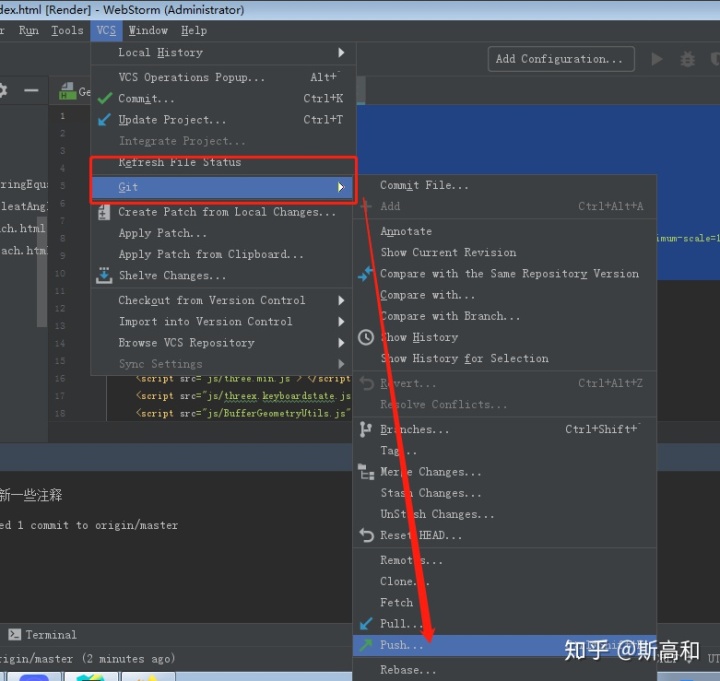Expand Checkout from Version Control submenu arrow
720x681 pixels.
[341, 300]
